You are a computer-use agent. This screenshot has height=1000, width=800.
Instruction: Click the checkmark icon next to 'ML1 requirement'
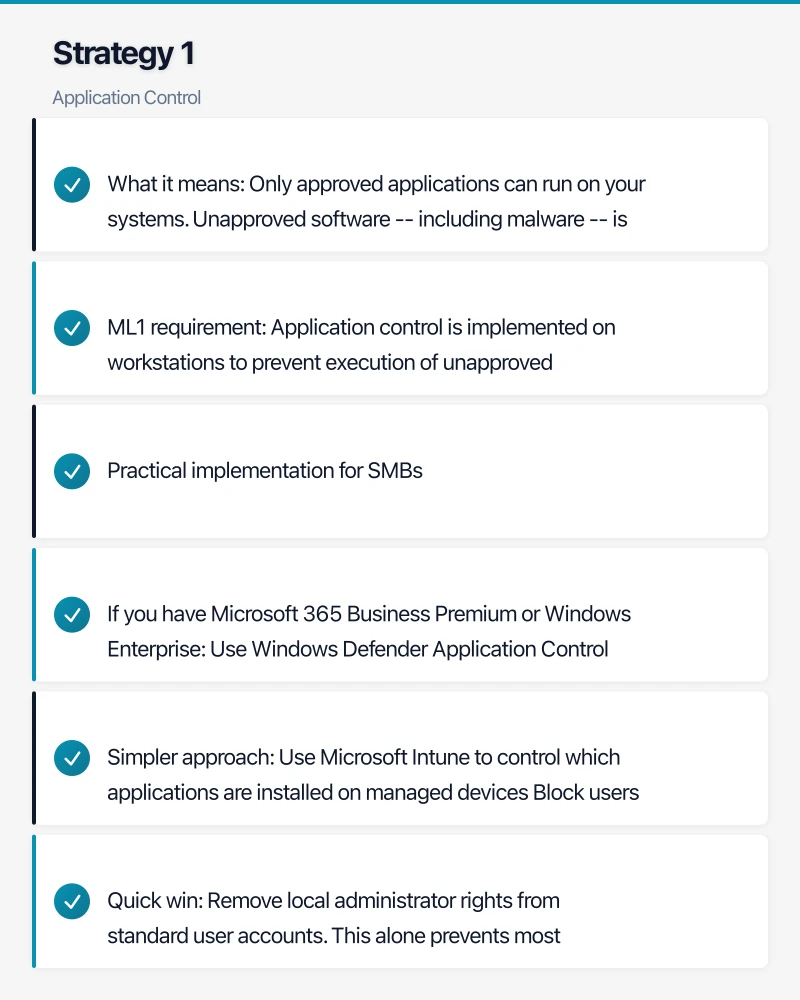[x=71, y=328]
